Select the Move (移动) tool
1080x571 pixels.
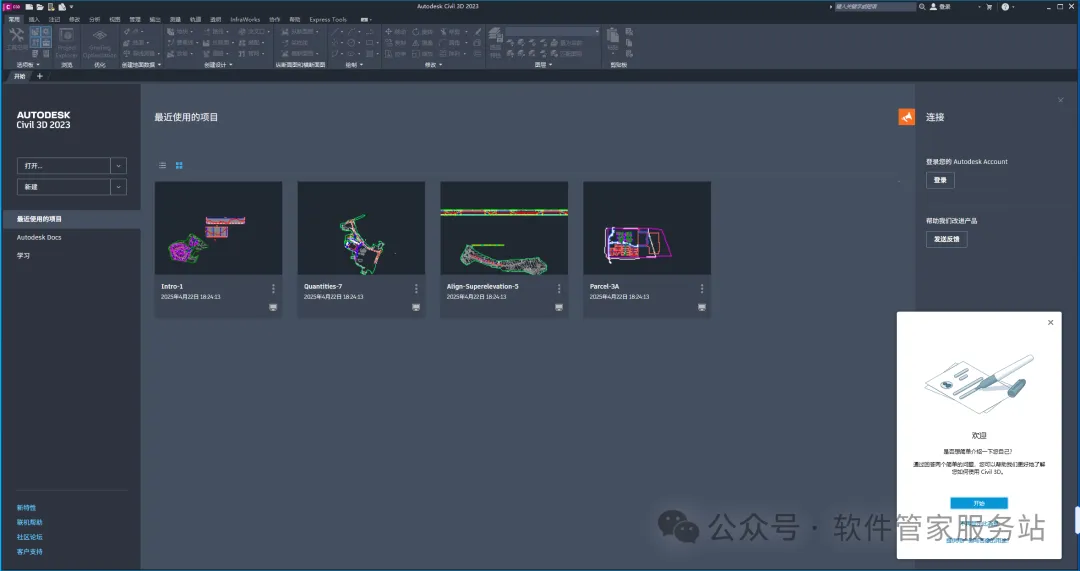point(395,32)
